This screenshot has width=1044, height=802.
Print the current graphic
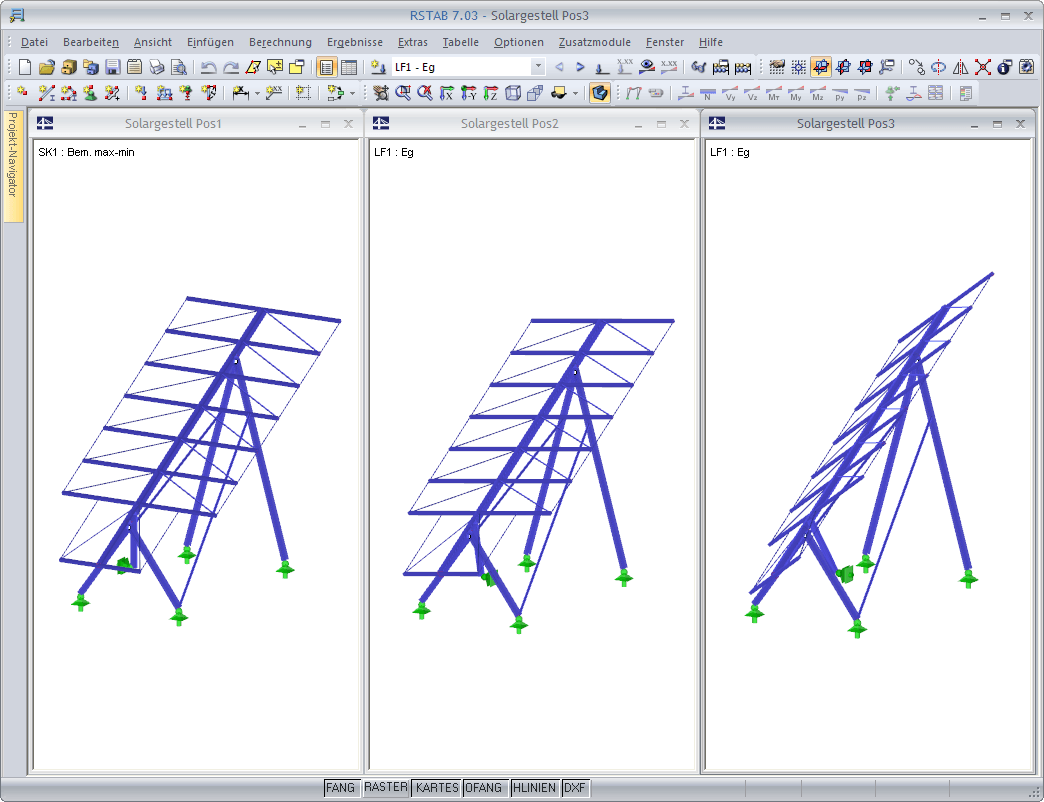click(156, 67)
